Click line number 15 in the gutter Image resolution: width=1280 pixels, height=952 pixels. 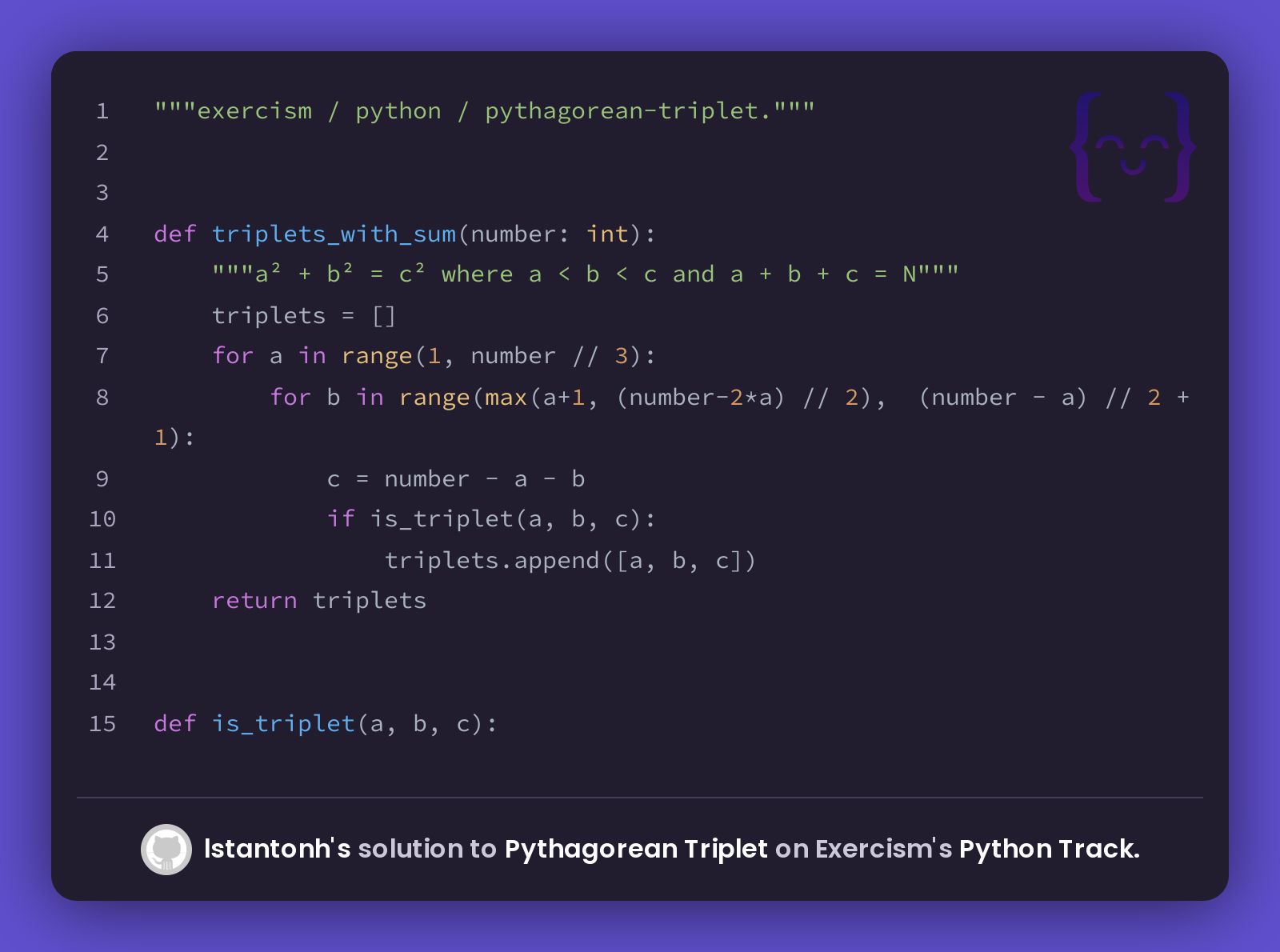coord(102,724)
